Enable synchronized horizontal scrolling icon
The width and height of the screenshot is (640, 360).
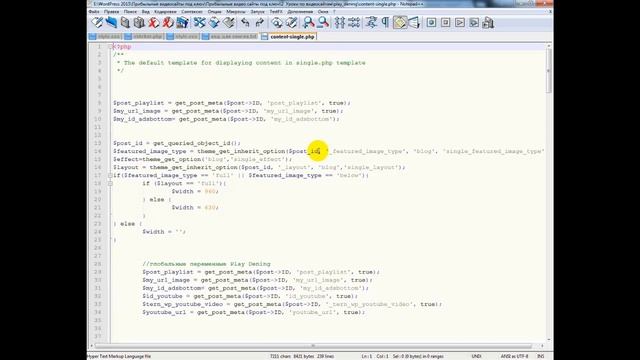pyautogui.click(x=354, y=23)
